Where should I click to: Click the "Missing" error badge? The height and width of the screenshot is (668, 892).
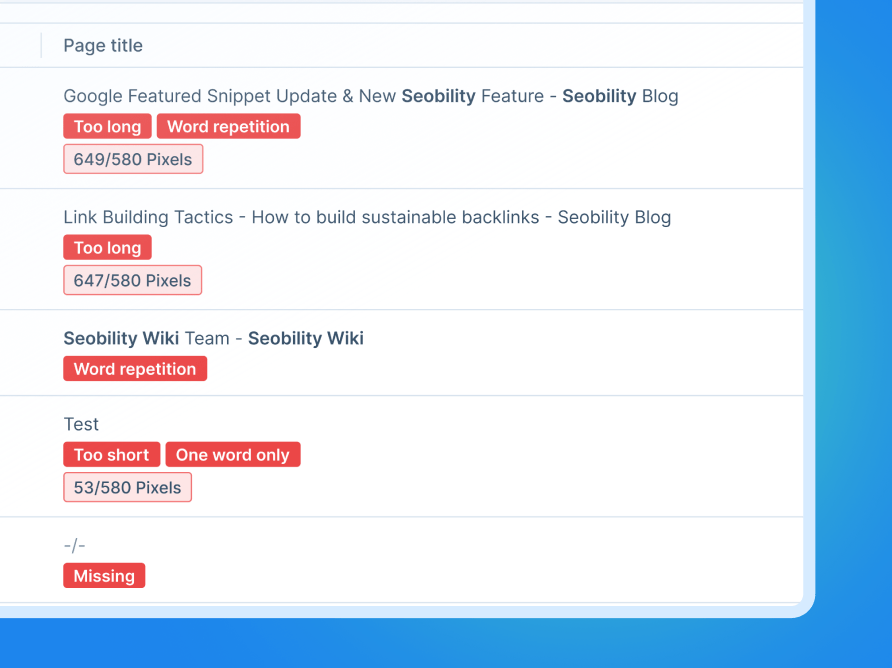(x=104, y=575)
